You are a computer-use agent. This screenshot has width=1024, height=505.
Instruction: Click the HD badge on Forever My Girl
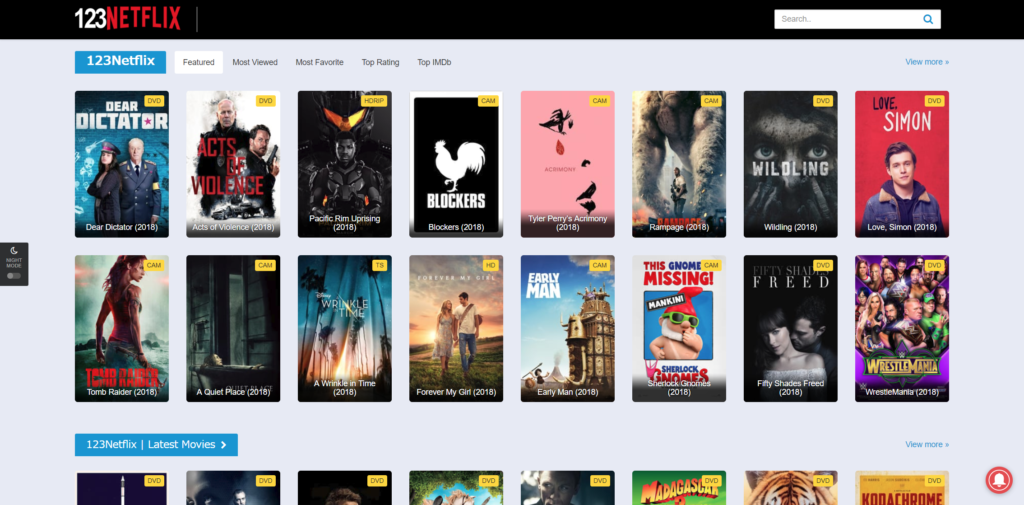490,265
